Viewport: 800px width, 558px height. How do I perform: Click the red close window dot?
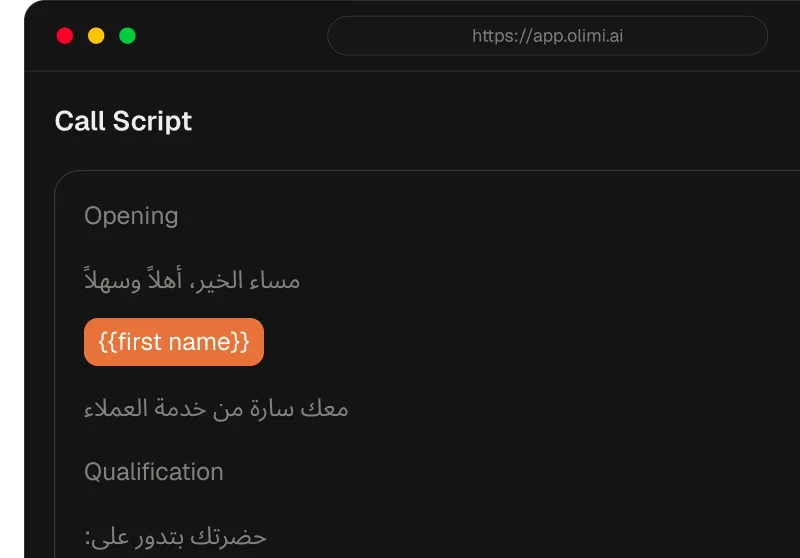pyautogui.click(x=65, y=36)
